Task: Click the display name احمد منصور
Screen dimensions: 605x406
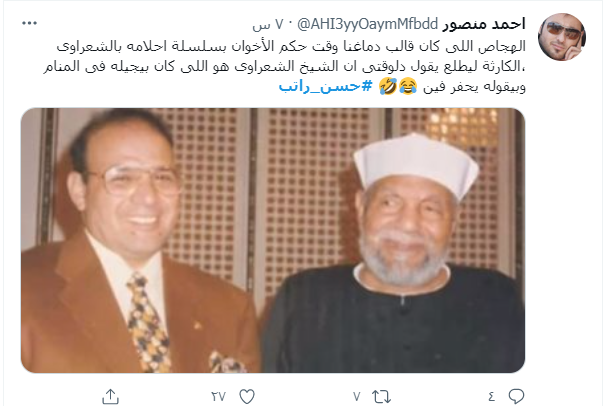Action: [x=484, y=24]
